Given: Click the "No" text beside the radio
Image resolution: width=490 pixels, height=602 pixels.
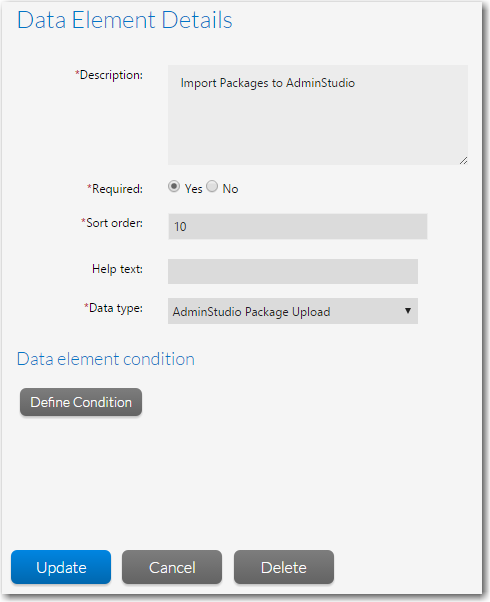Looking at the screenshot, I should [x=230, y=189].
